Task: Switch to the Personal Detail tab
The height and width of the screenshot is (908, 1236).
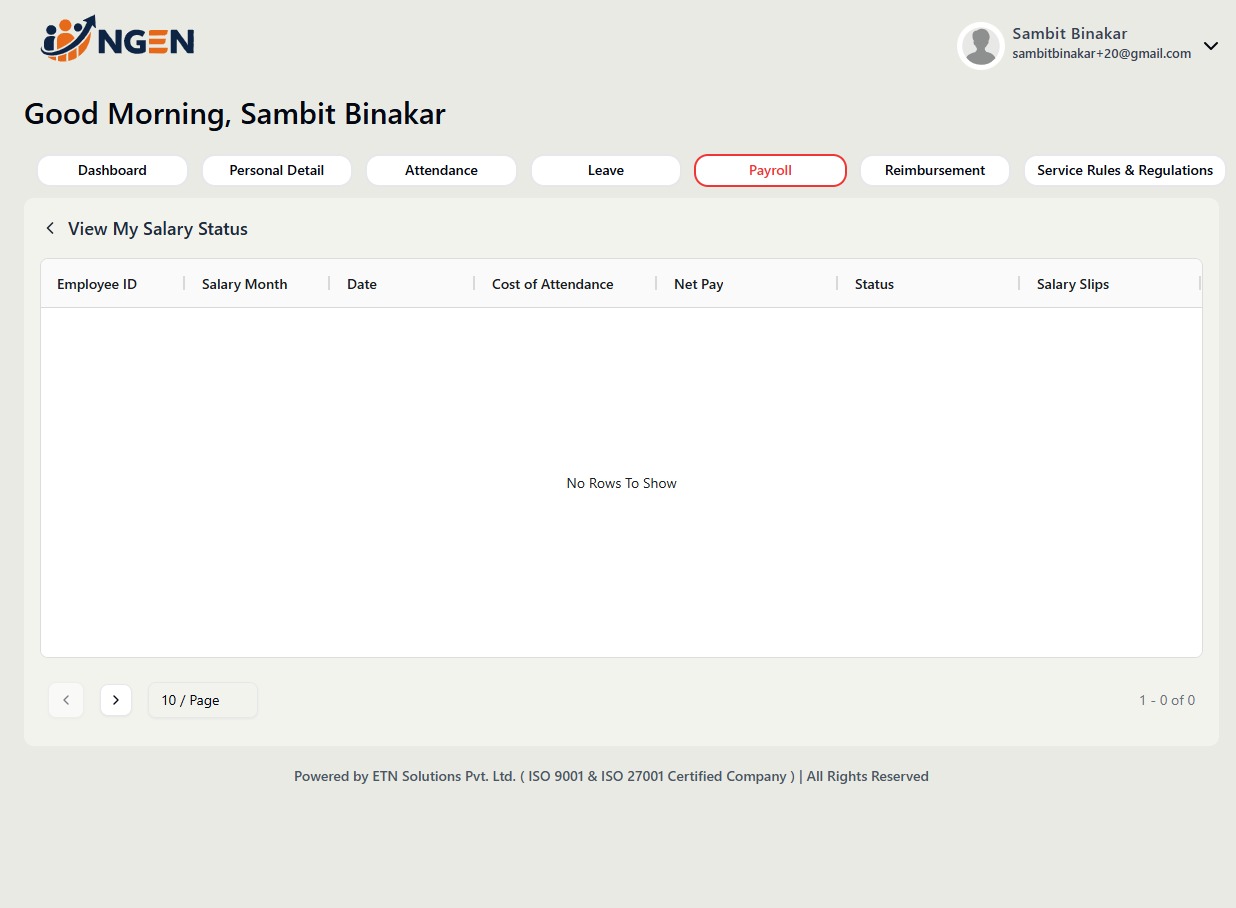Action: tap(277, 170)
